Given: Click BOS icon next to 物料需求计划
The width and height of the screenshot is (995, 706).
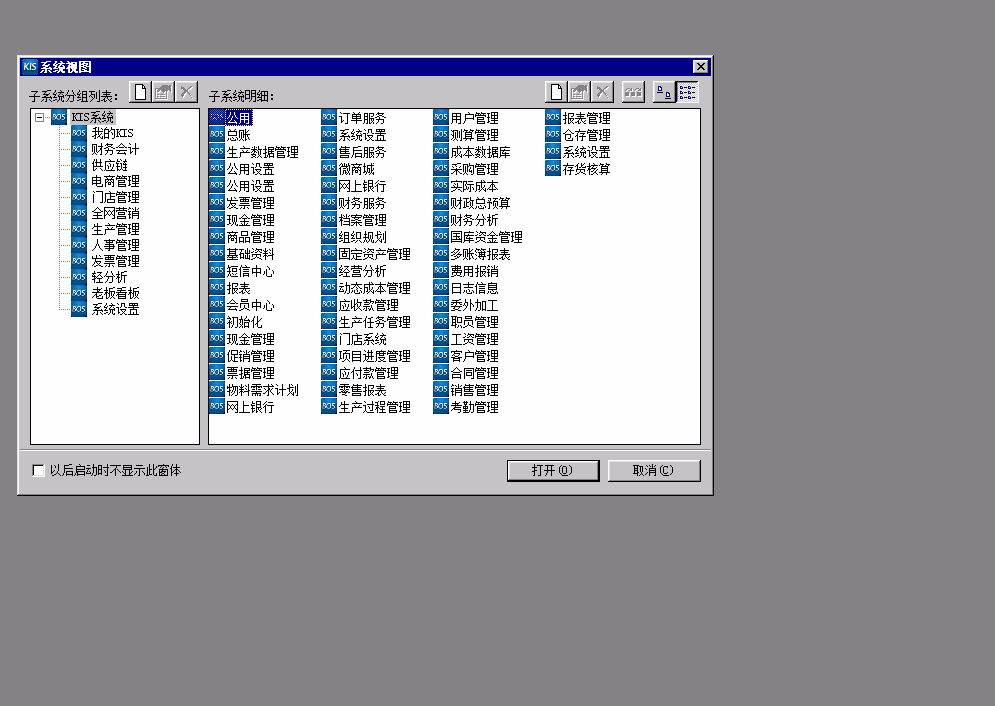Looking at the screenshot, I should 217,389.
